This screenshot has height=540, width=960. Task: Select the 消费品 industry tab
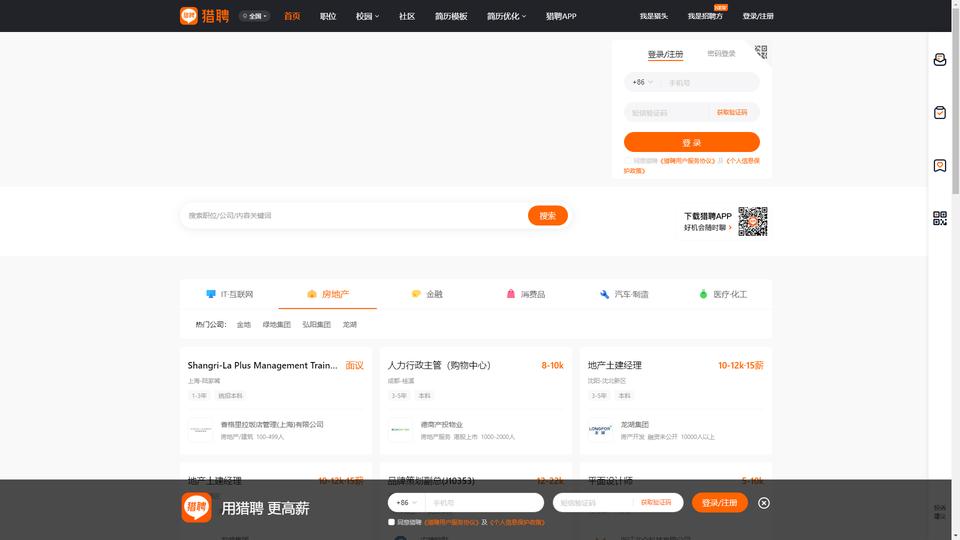pos(525,294)
